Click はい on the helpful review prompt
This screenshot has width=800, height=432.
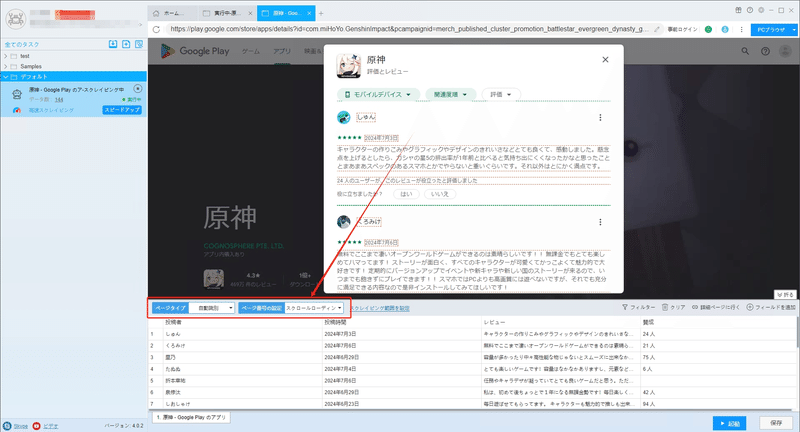406,194
